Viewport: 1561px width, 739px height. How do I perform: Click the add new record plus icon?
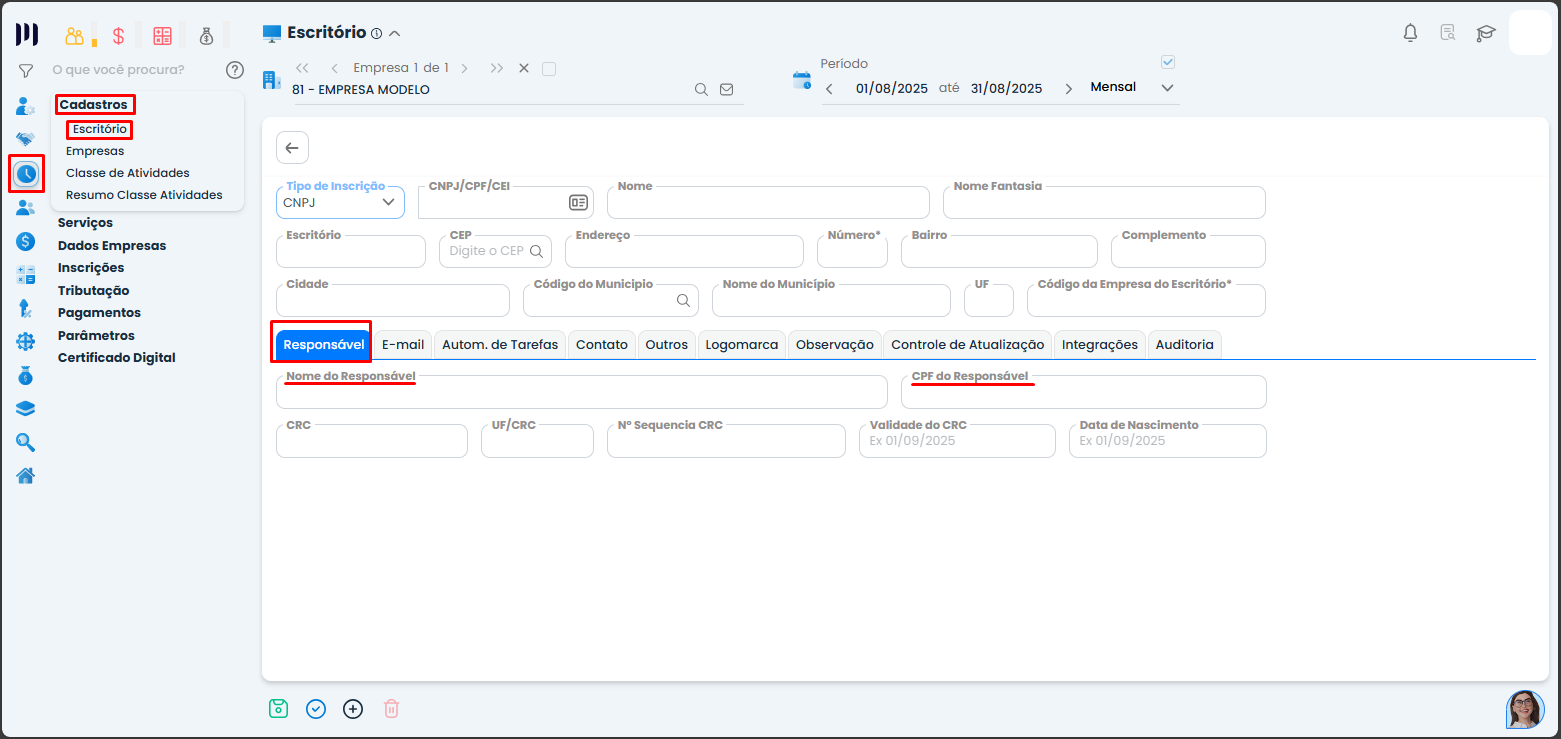353,708
